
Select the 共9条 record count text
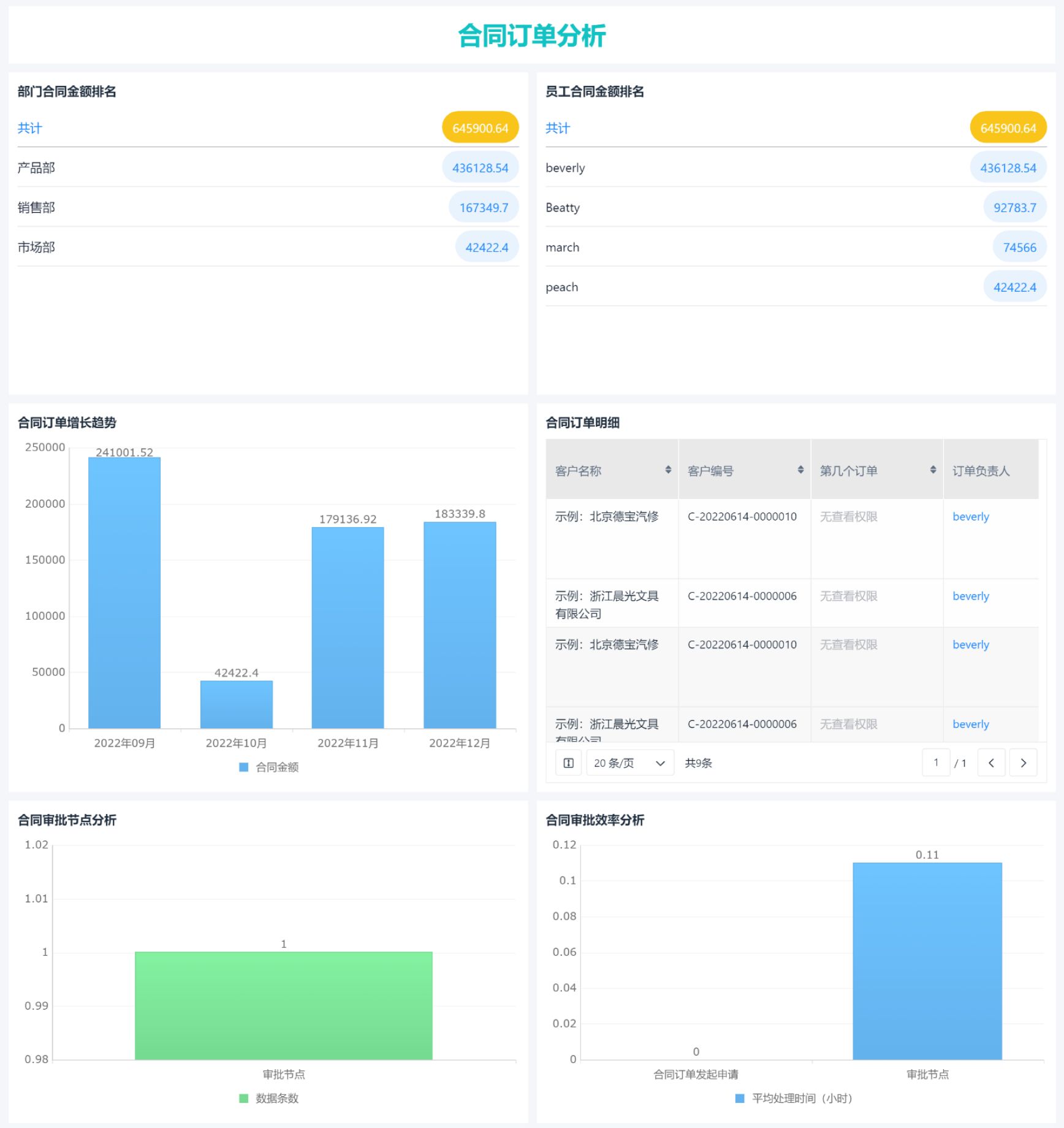(698, 763)
